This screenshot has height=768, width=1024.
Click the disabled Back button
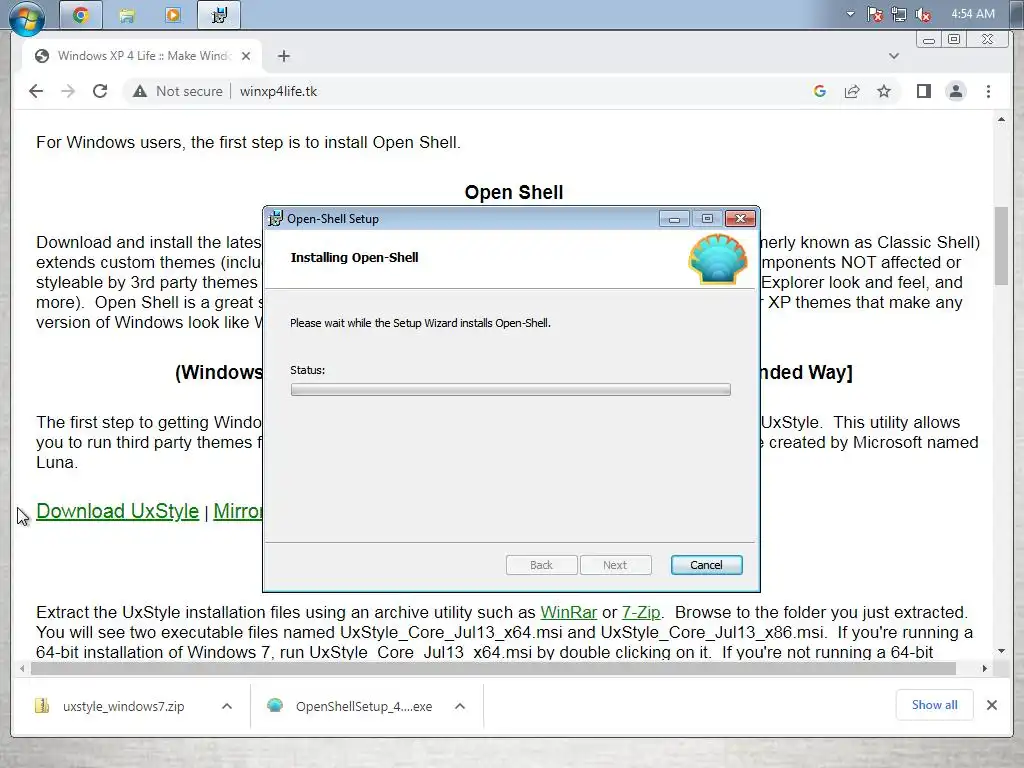tap(541, 566)
